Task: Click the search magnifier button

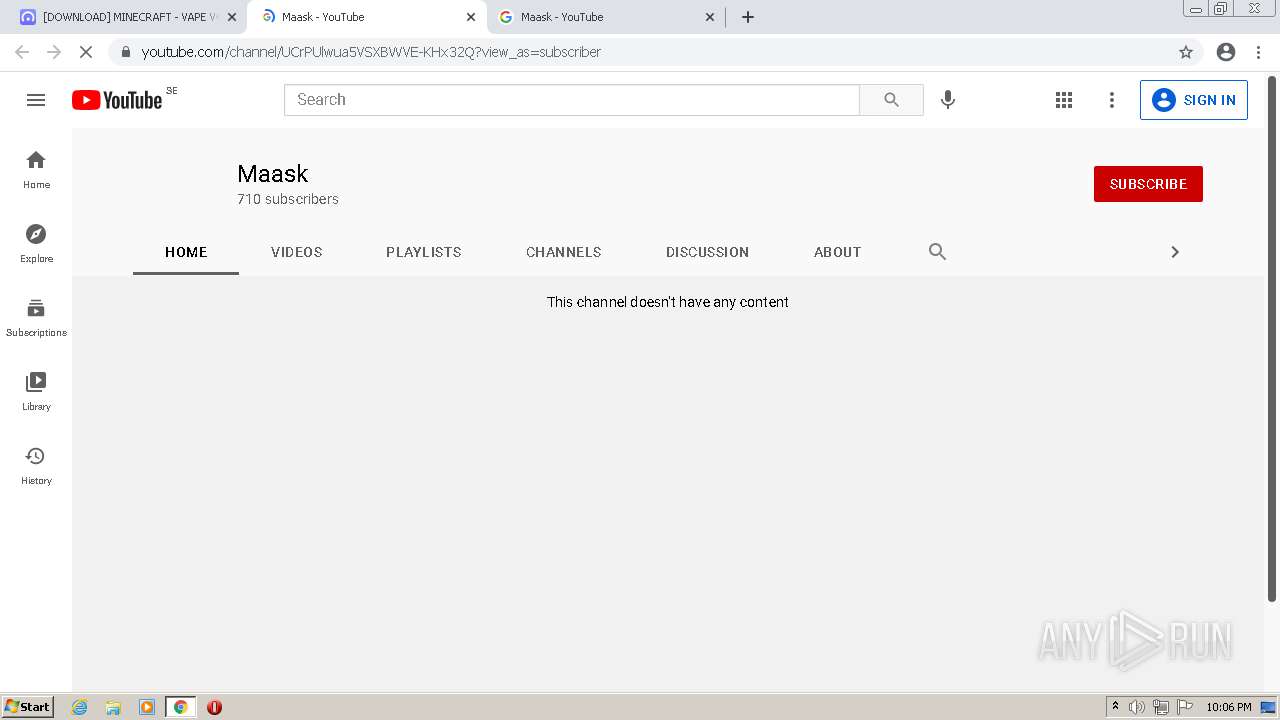Action: [891, 100]
